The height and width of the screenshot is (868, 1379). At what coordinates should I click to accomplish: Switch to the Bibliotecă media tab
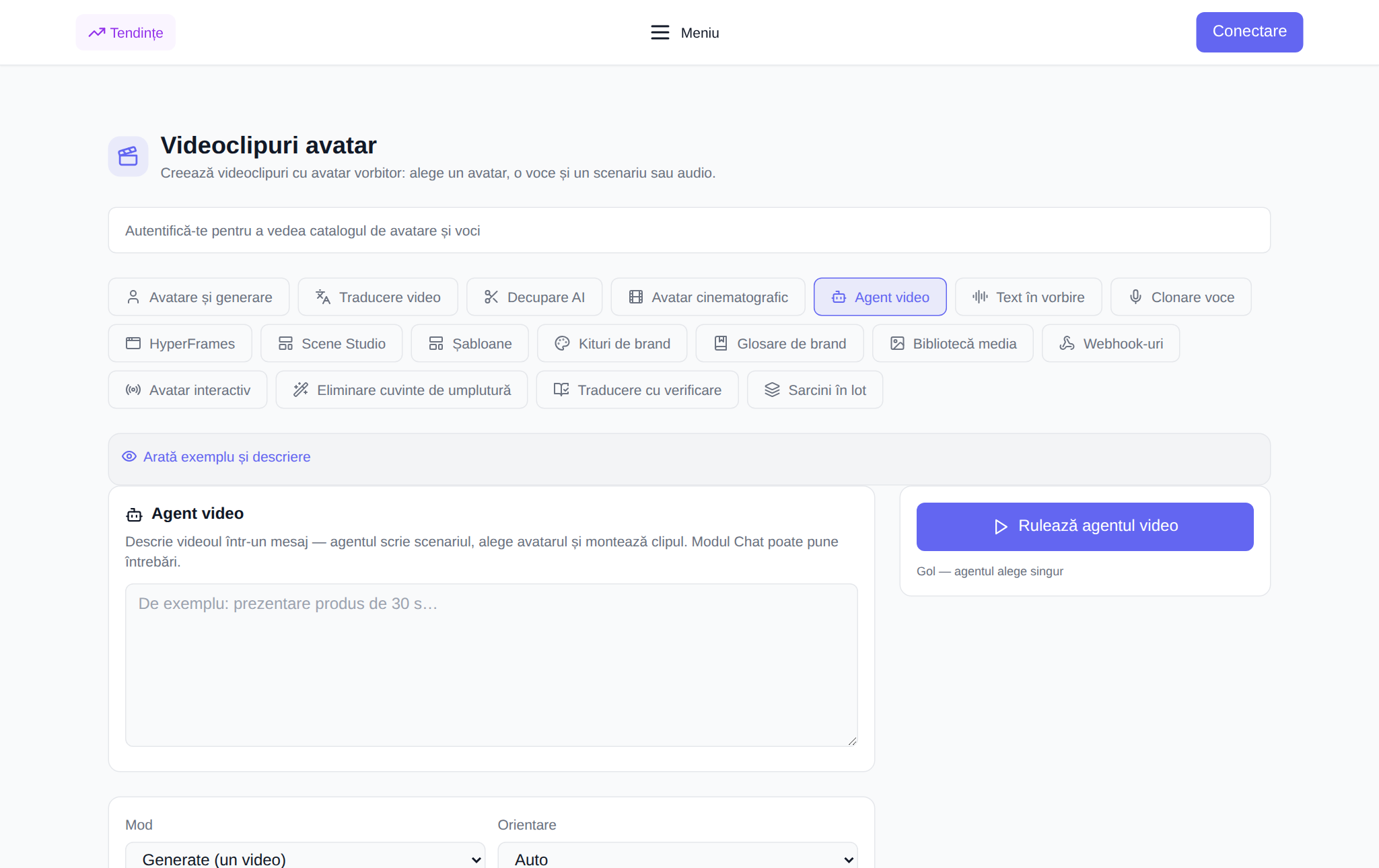tap(953, 343)
